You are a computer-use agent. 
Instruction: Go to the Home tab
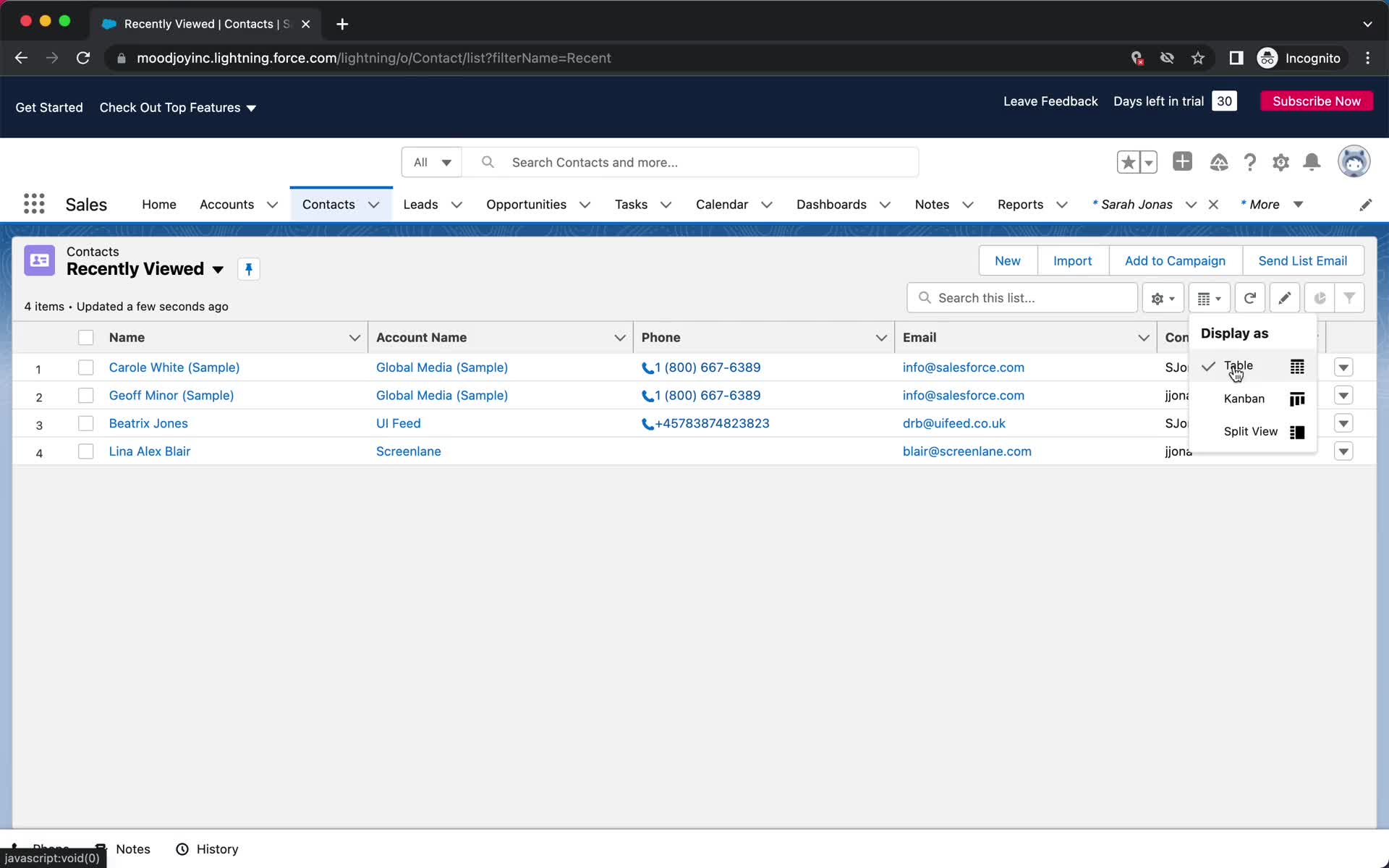159,205
